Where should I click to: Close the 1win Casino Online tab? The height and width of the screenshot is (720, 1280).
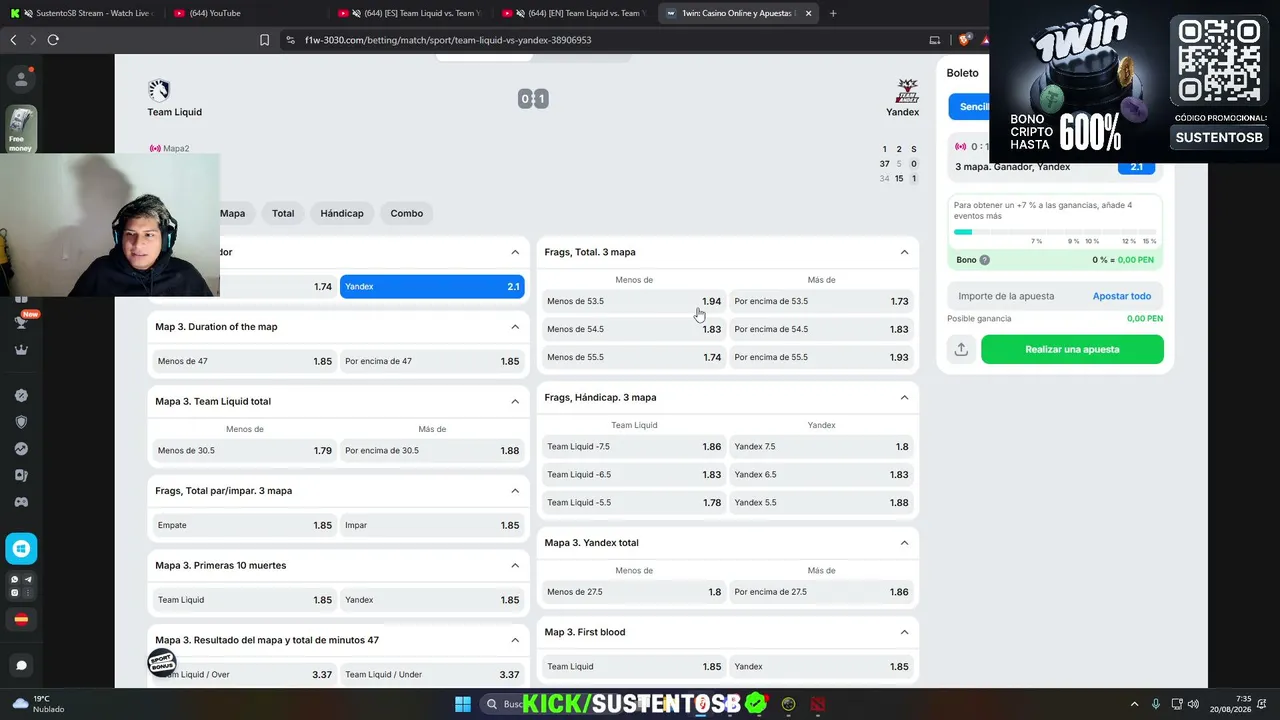[808, 13]
